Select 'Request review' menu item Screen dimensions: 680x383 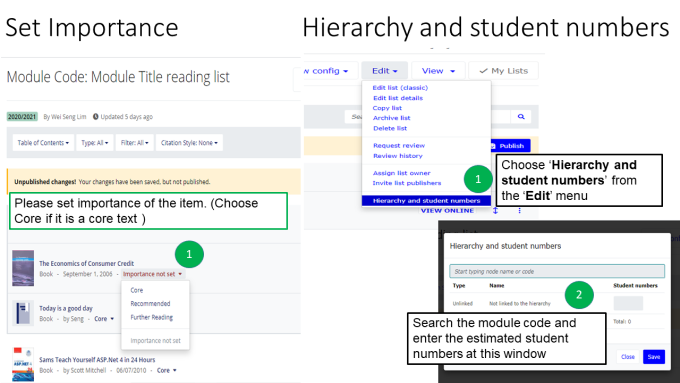(x=399, y=146)
